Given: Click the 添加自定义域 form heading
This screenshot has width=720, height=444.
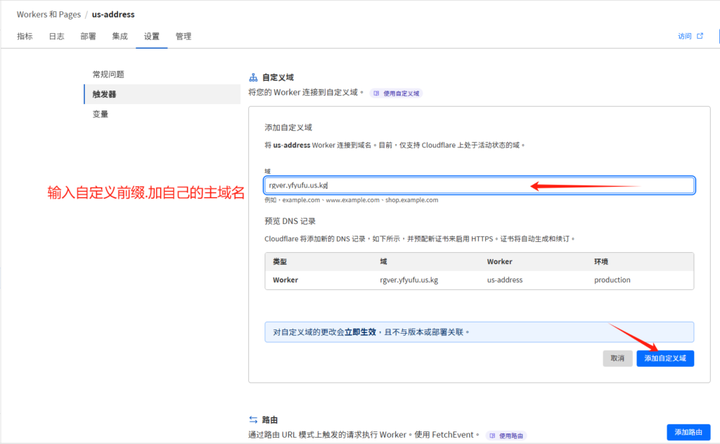Looking at the screenshot, I should (x=288, y=127).
